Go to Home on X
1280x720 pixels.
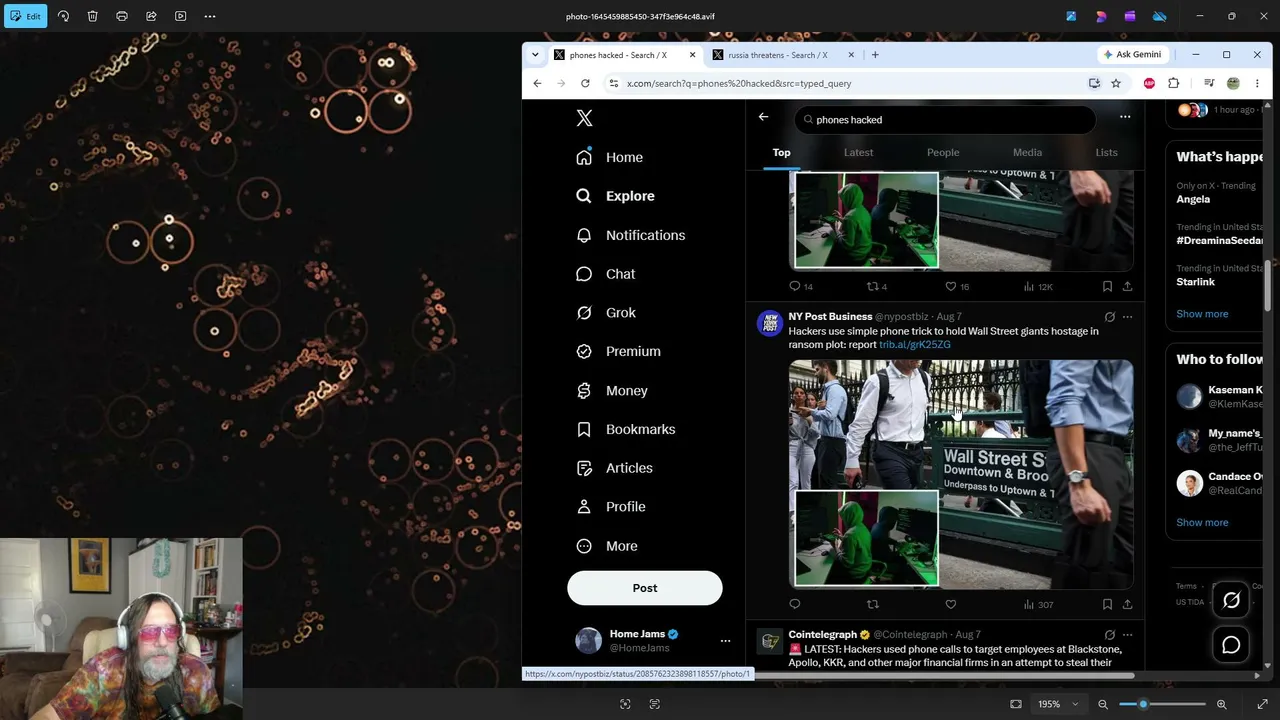tap(610, 157)
